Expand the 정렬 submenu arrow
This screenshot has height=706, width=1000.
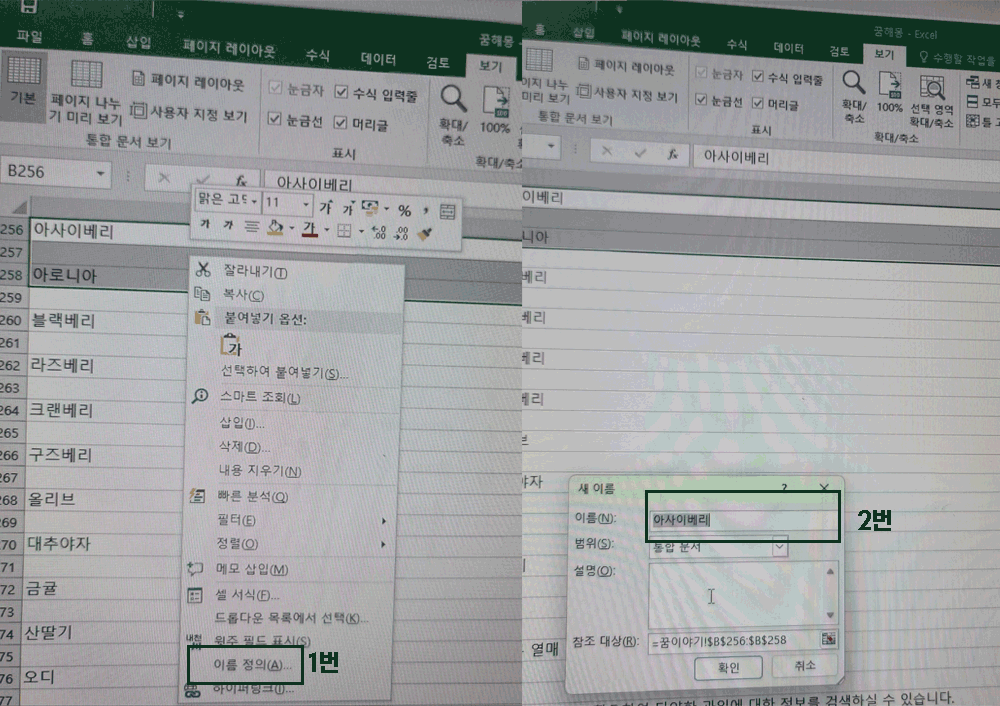pos(383,545)
